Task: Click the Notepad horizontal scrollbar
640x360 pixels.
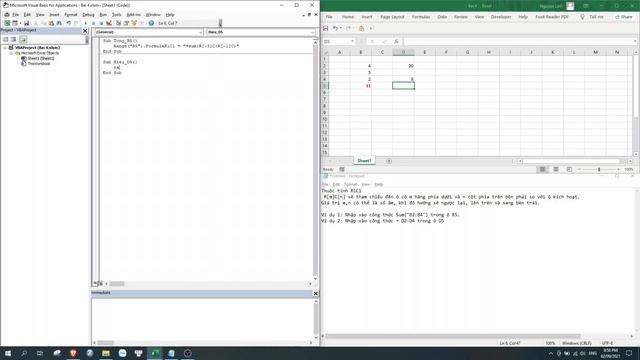Action: 452,337
